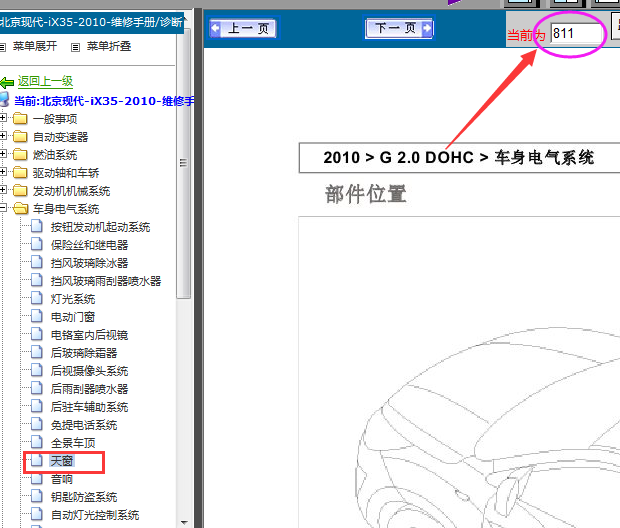This screenshot has height=528, width=620.
Task: Expand the 燃油系统 folder node
Action: [2, 153]
